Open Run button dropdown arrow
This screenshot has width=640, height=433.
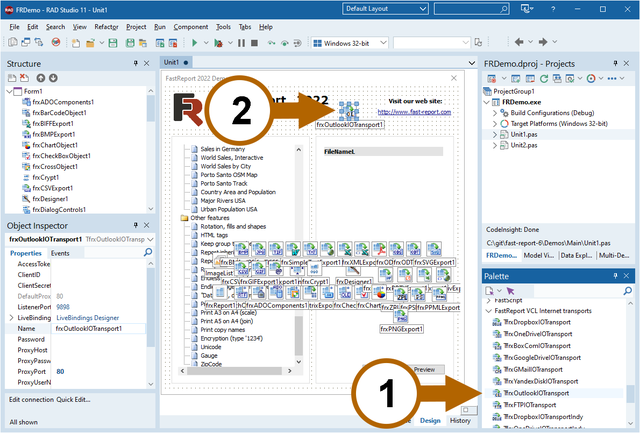click(206, 42)
